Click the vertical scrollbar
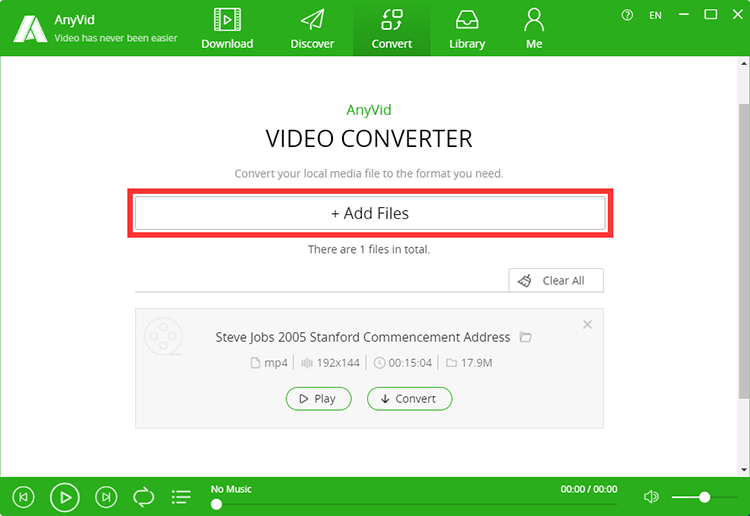The image size is (750, 516). (x=744, y=251)
